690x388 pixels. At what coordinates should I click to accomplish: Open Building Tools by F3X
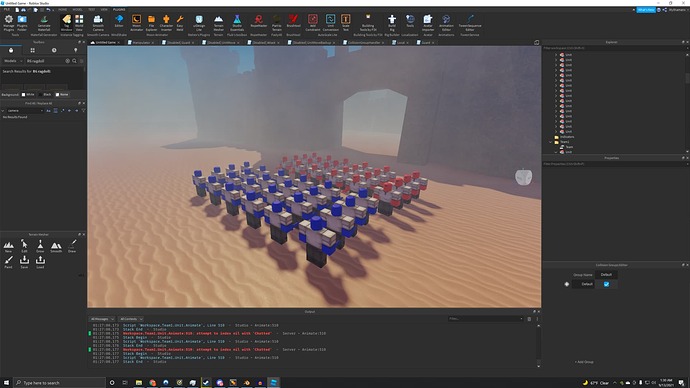(x=368, y=22)
